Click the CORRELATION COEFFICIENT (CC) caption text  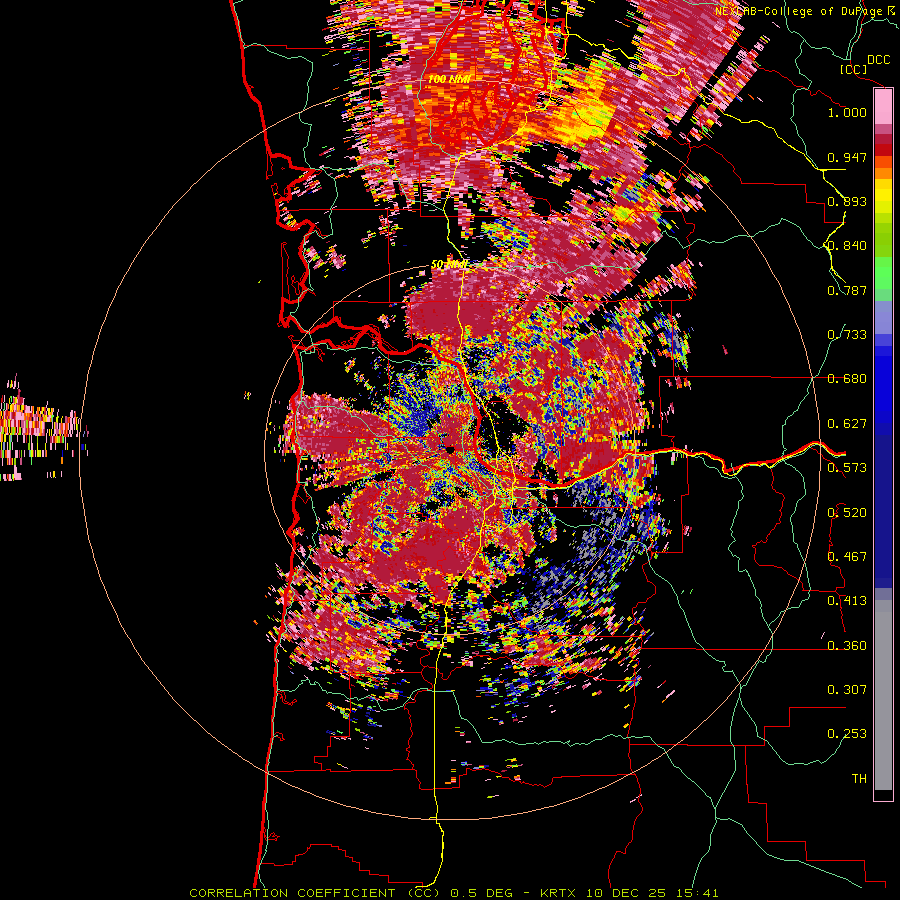pyautogui.click(x=315, y=893)
